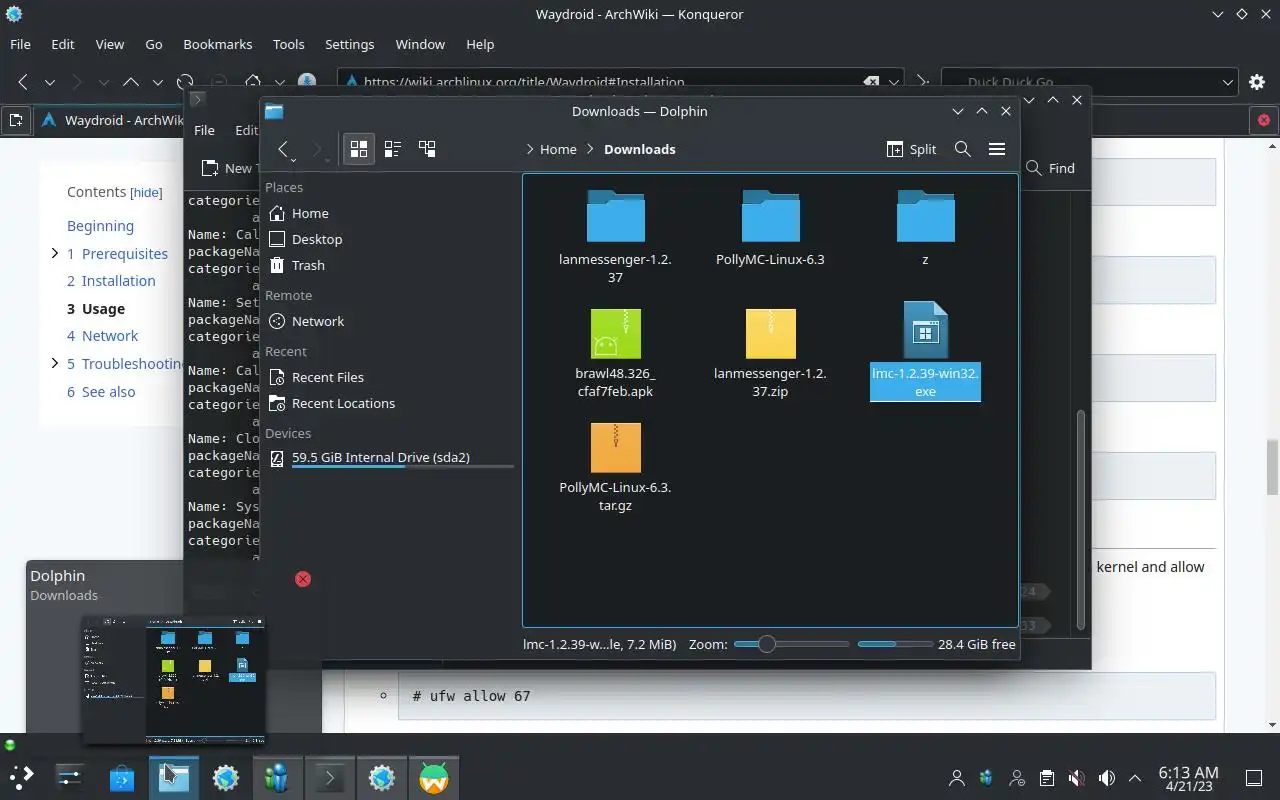Open a new tab in Konqueror
Viewport: 1280px width, 800px height.
(16, 120)
